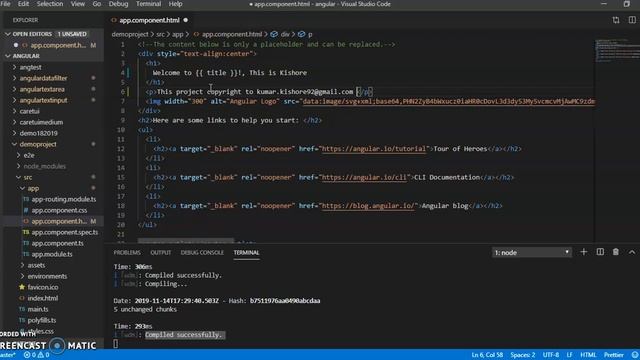This screenshot has height=360, width=640.
Task: Switch to the Problems panel tab
Action: [x=127, y=253]
